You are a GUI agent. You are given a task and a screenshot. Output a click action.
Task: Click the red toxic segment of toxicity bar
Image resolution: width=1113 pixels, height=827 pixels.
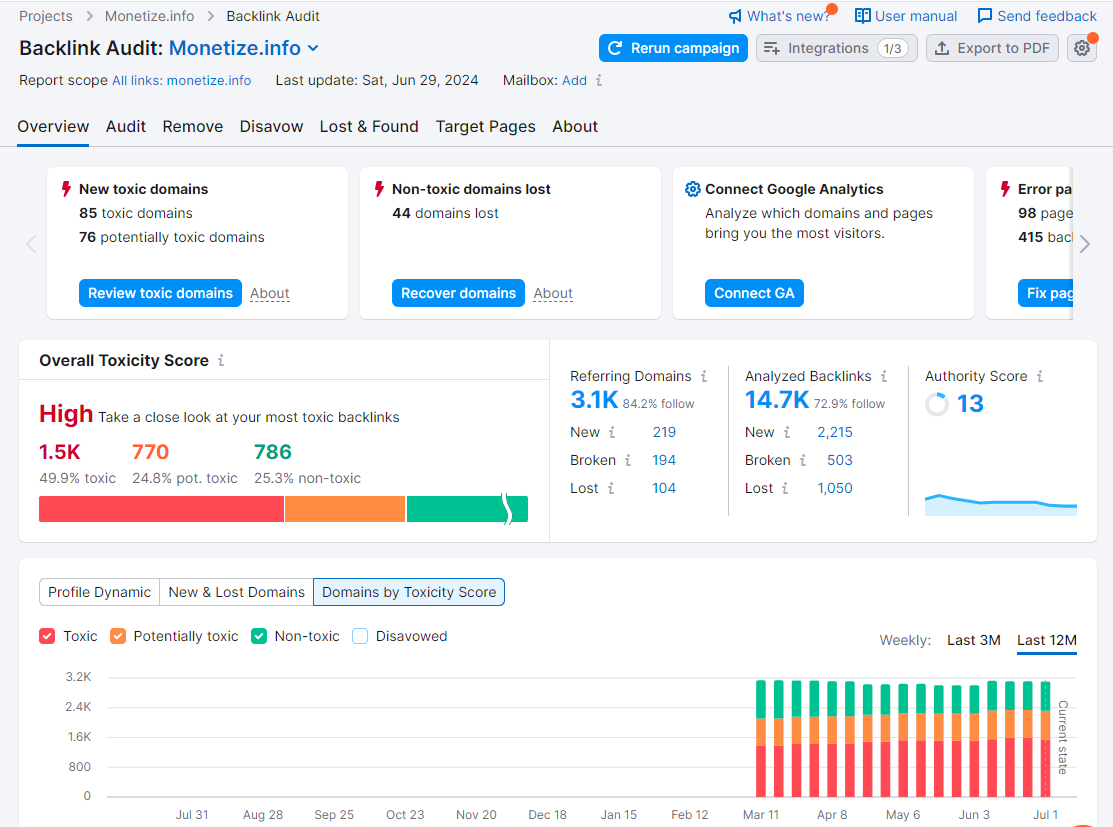[161, 509]
